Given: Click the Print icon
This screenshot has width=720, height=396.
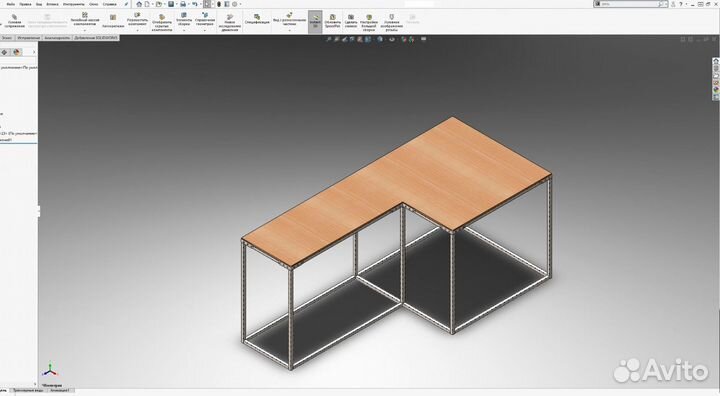Looking at the screenshot, I should (183, 4).
